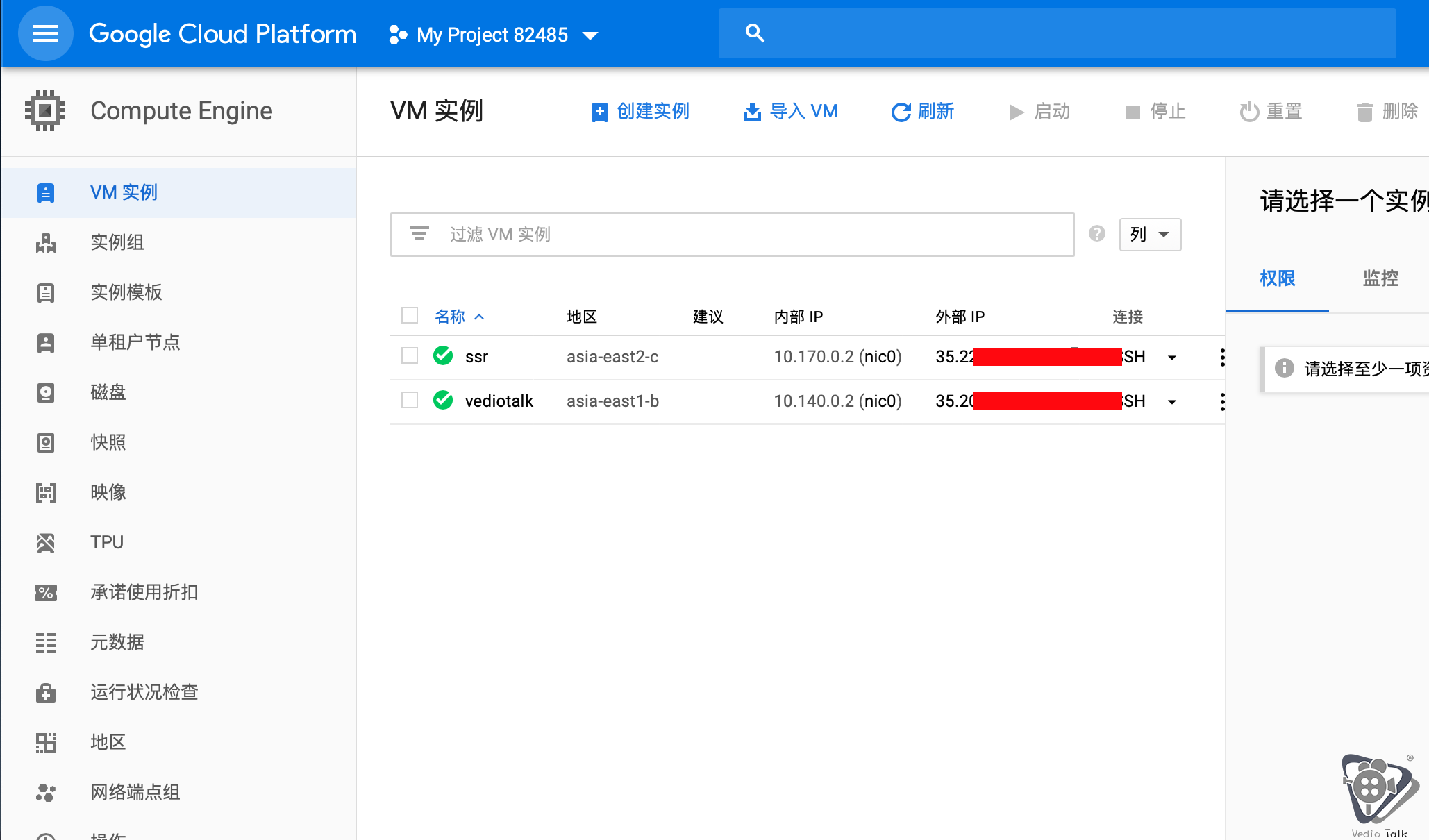Open more actions for ssr instance

[x=1222, y=358]
